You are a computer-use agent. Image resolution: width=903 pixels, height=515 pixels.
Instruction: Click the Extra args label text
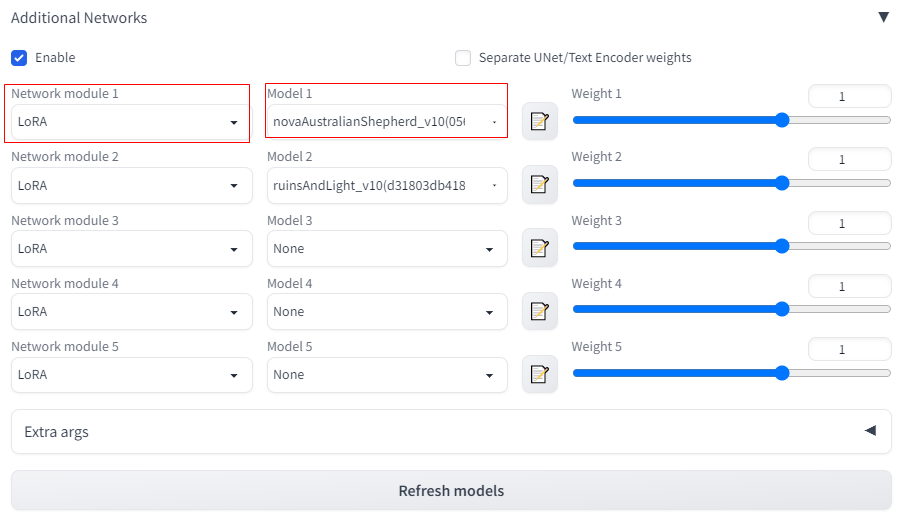point(56,432)
